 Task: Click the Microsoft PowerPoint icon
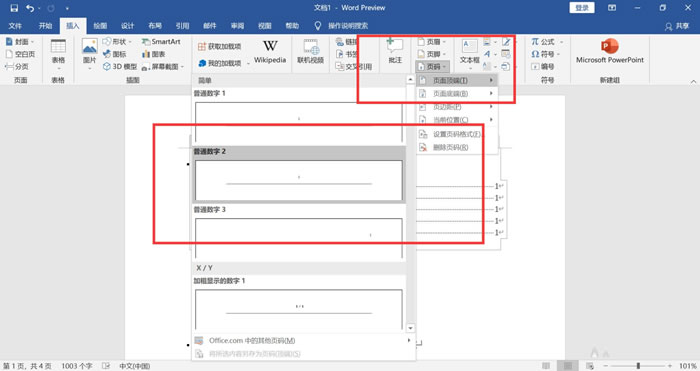click(610, 46)
